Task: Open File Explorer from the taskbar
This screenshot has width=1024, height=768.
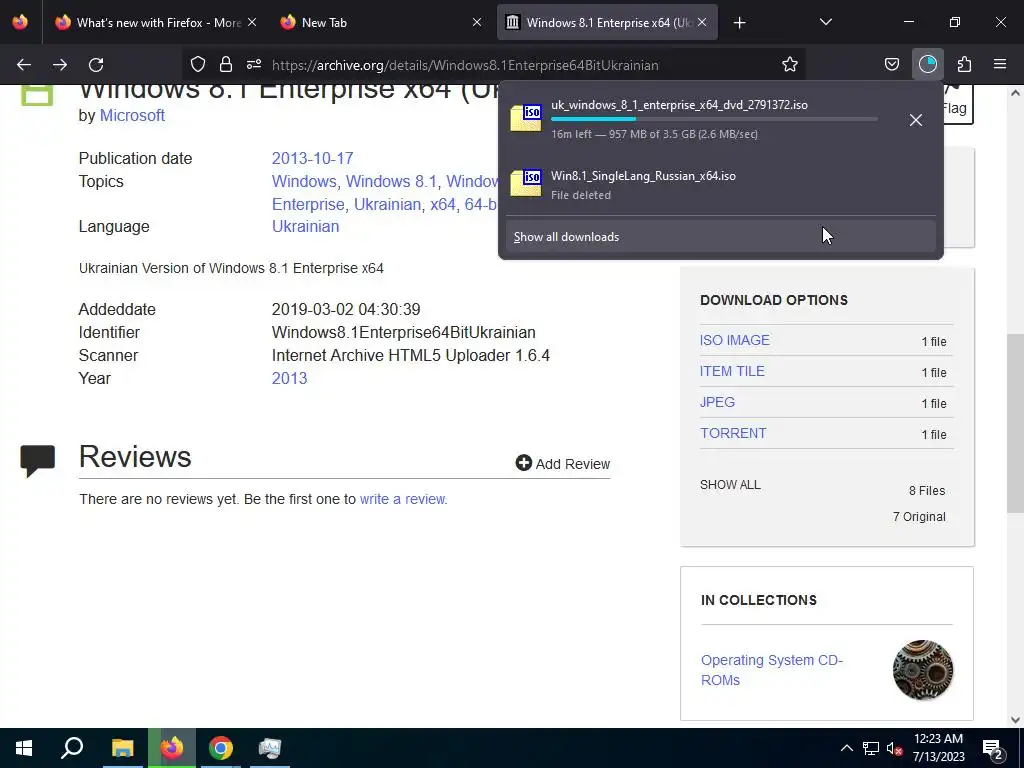Action: pos(123,748)
